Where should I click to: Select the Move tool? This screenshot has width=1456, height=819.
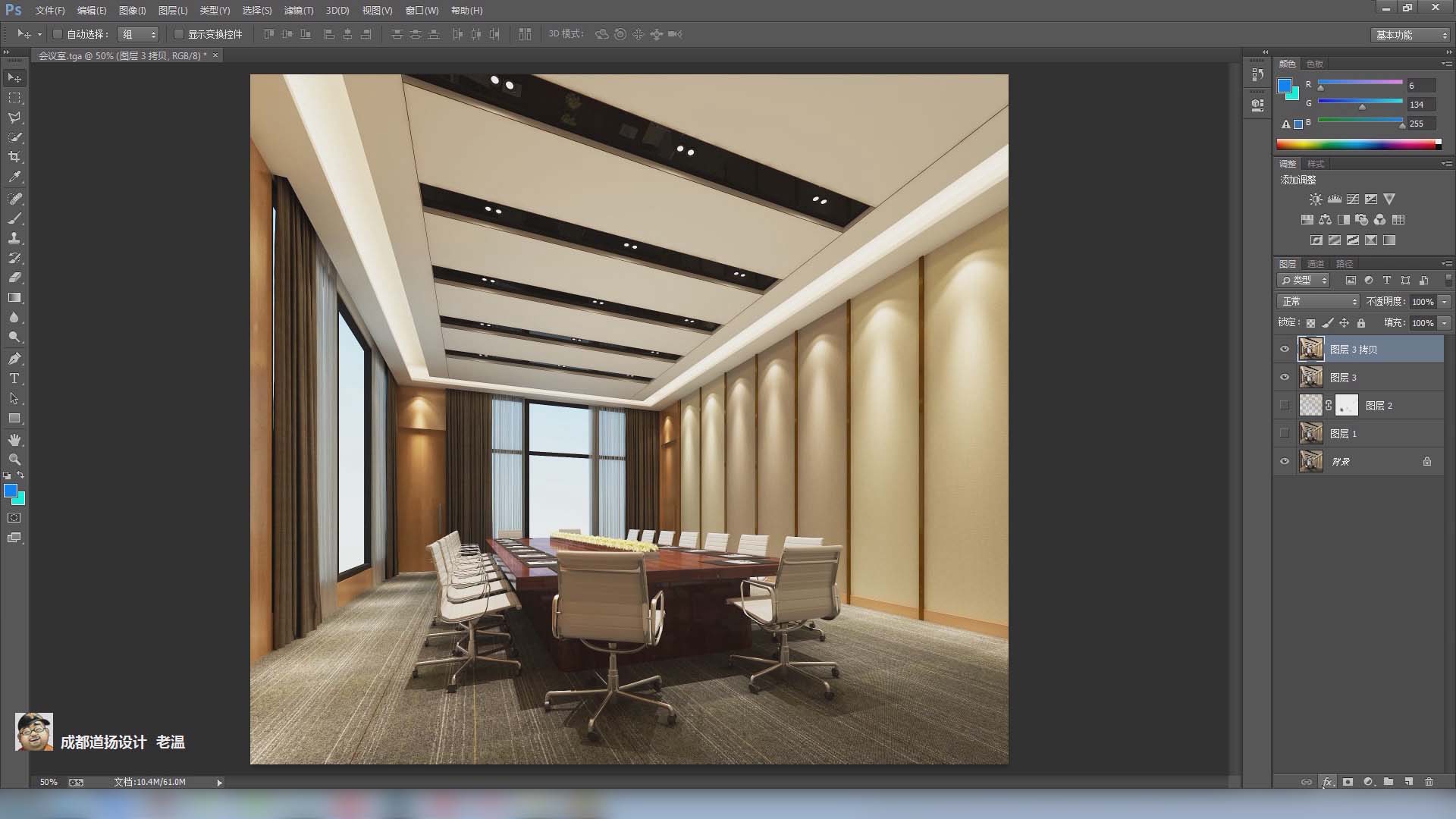(14, 78)
